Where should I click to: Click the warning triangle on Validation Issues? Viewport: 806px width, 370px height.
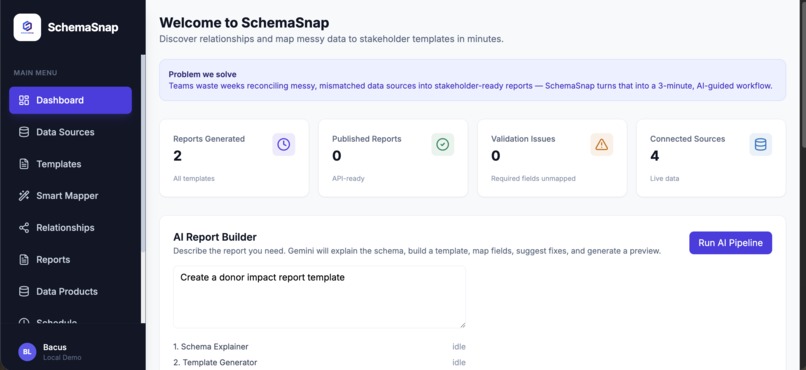601,144
